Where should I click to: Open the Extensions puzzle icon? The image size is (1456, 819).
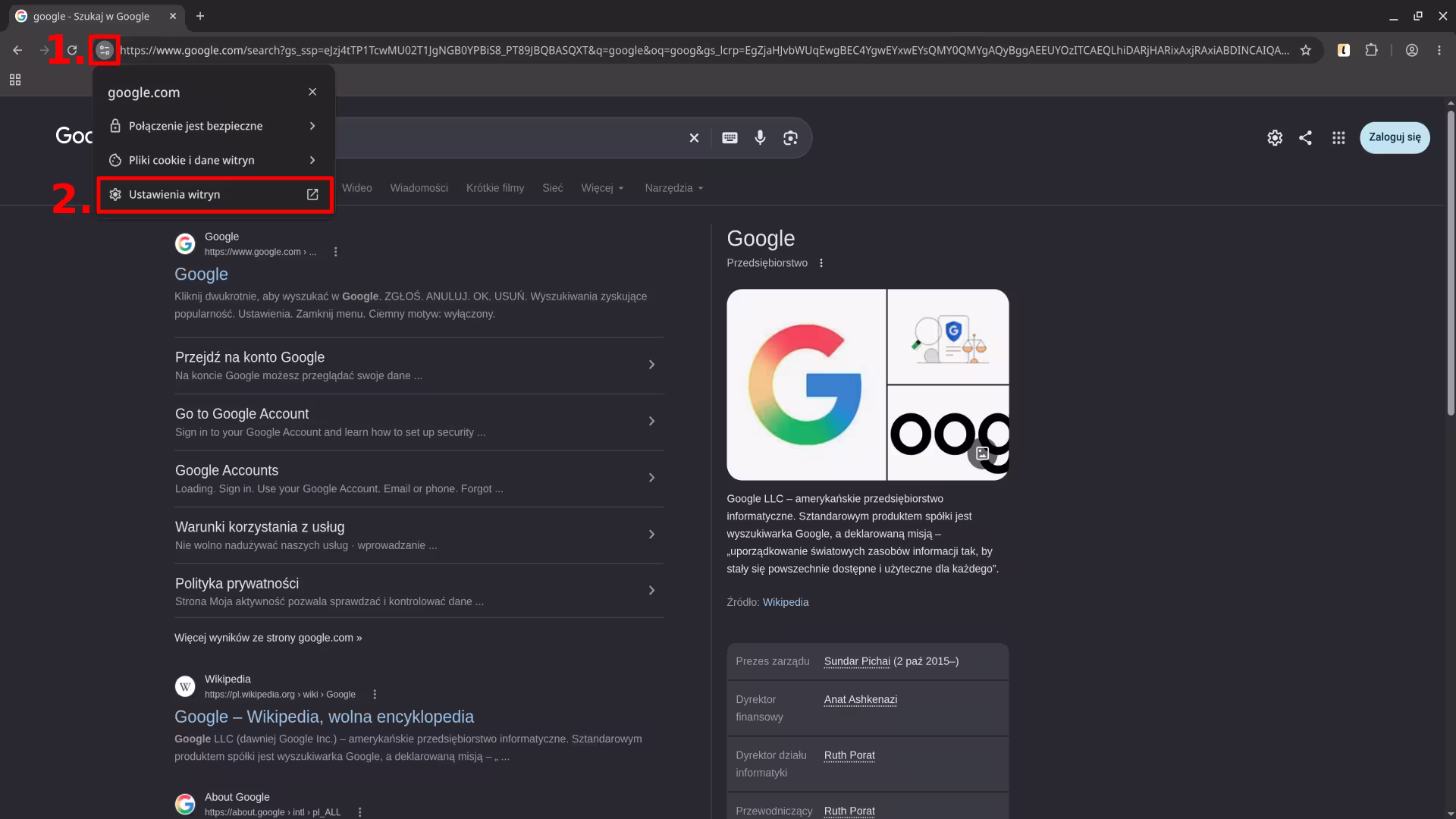tap(1371, 51)
